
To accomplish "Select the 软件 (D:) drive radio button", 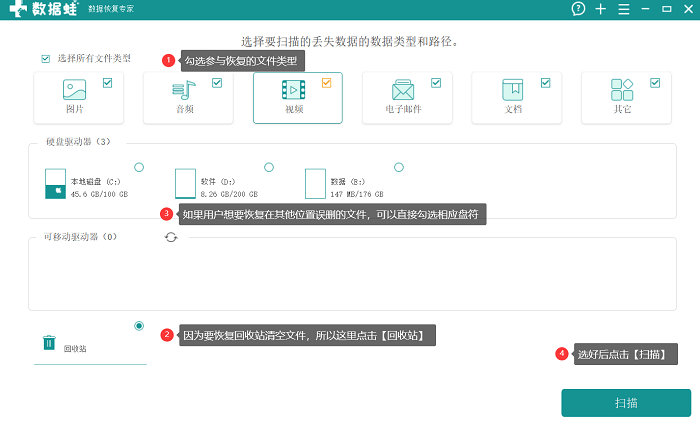I will (x=268, y=167).
